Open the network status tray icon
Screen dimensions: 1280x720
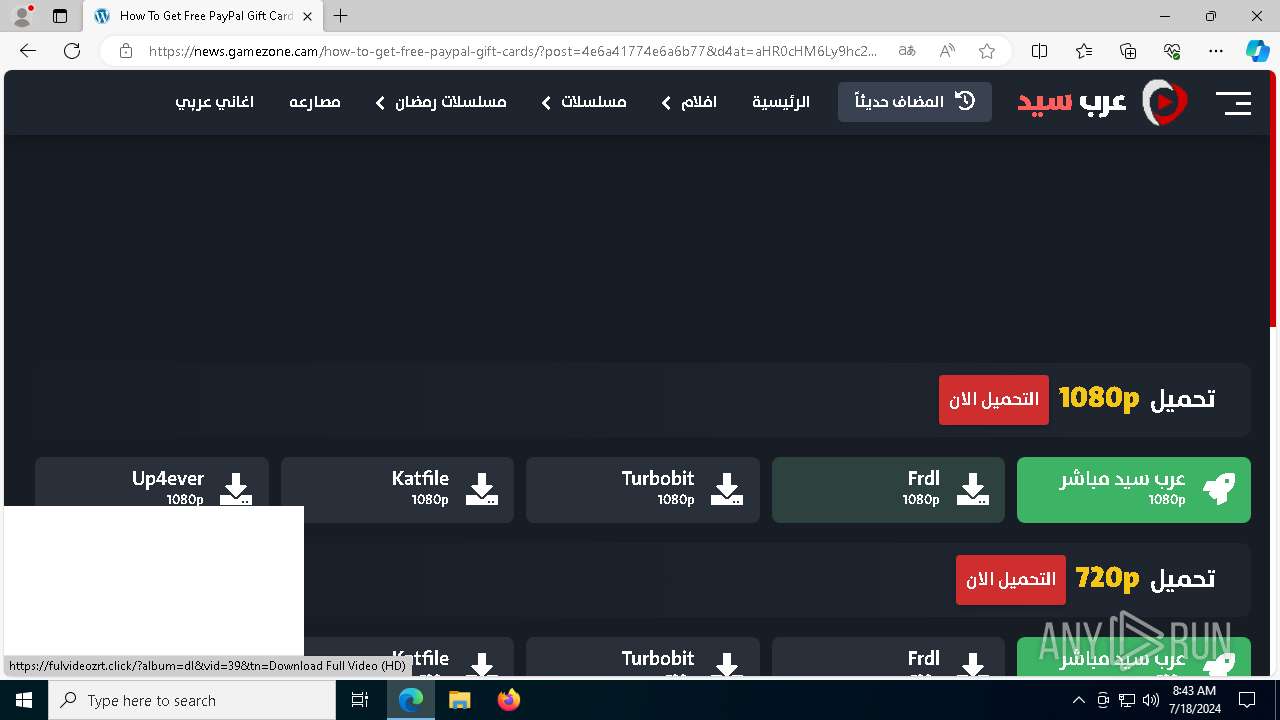click(x=1127, y=700)
